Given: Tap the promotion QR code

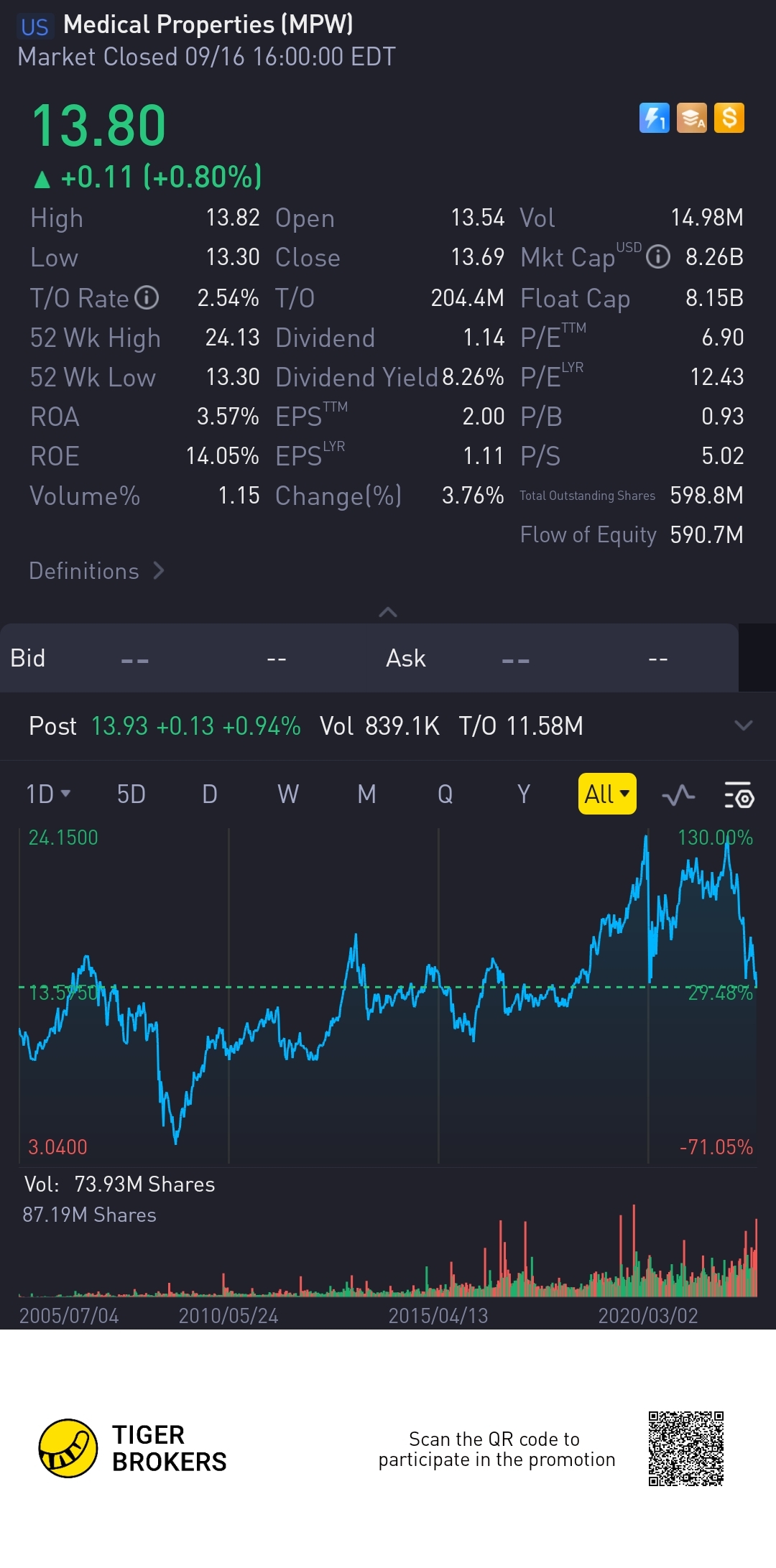Looking at the screenshot, I should pyautogui.click(x=685, y=1448).
